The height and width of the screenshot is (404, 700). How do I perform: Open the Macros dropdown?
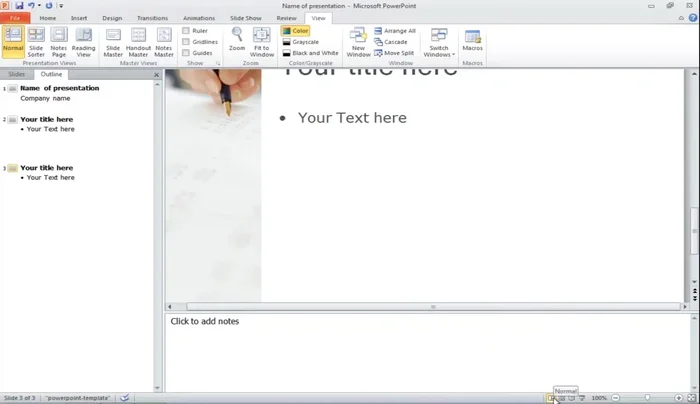tap(472, 40)
